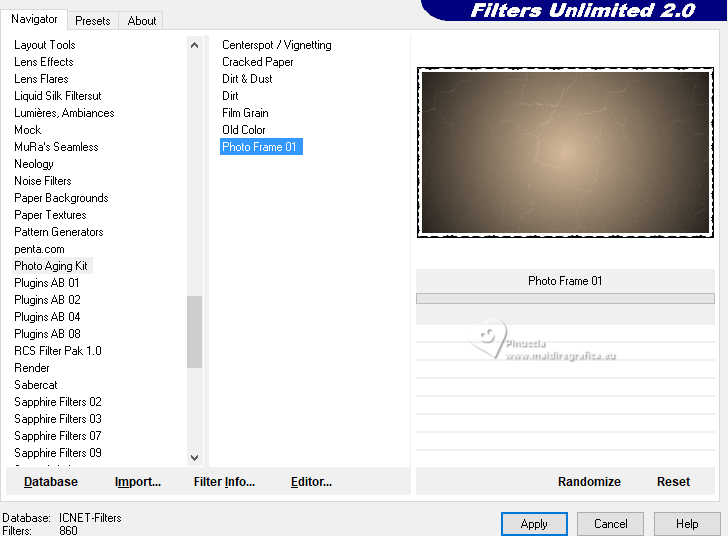Click category list scroll down arrow
Viewport: 728px width, 536px height.
pos(195,458)
